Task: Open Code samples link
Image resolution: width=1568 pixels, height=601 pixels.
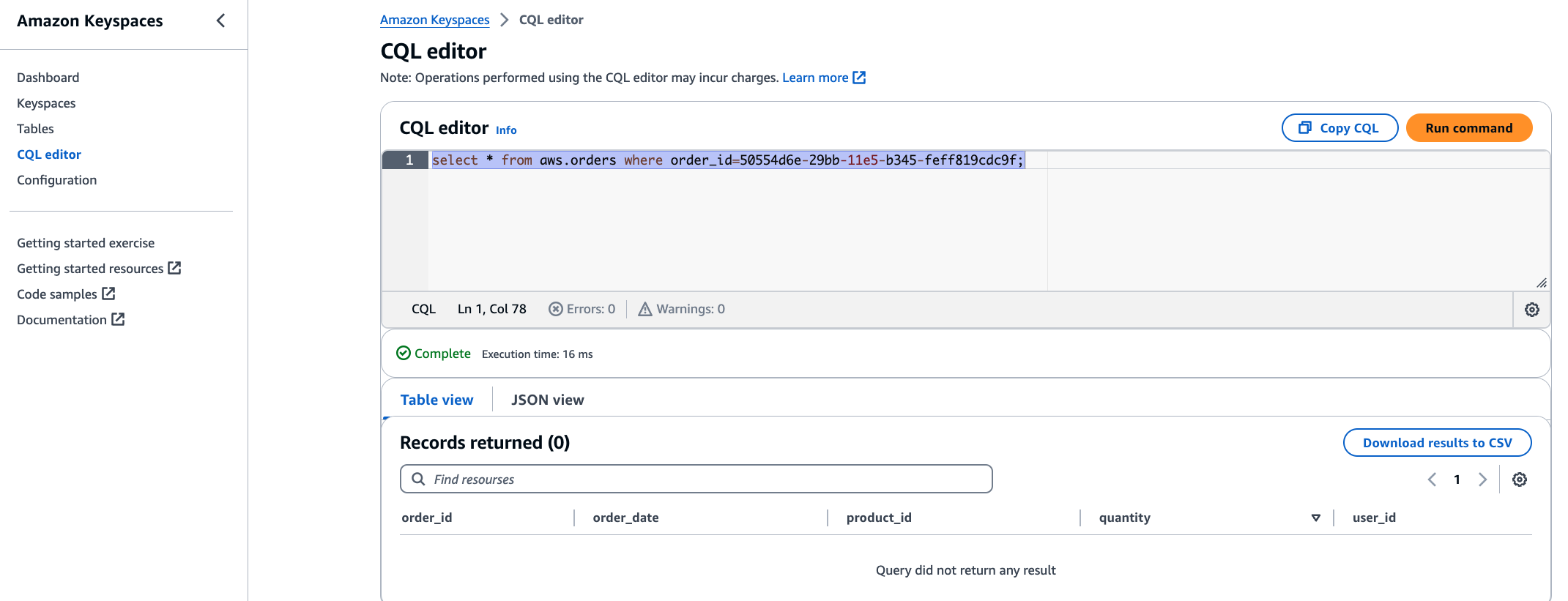Action: coord(57,294)
